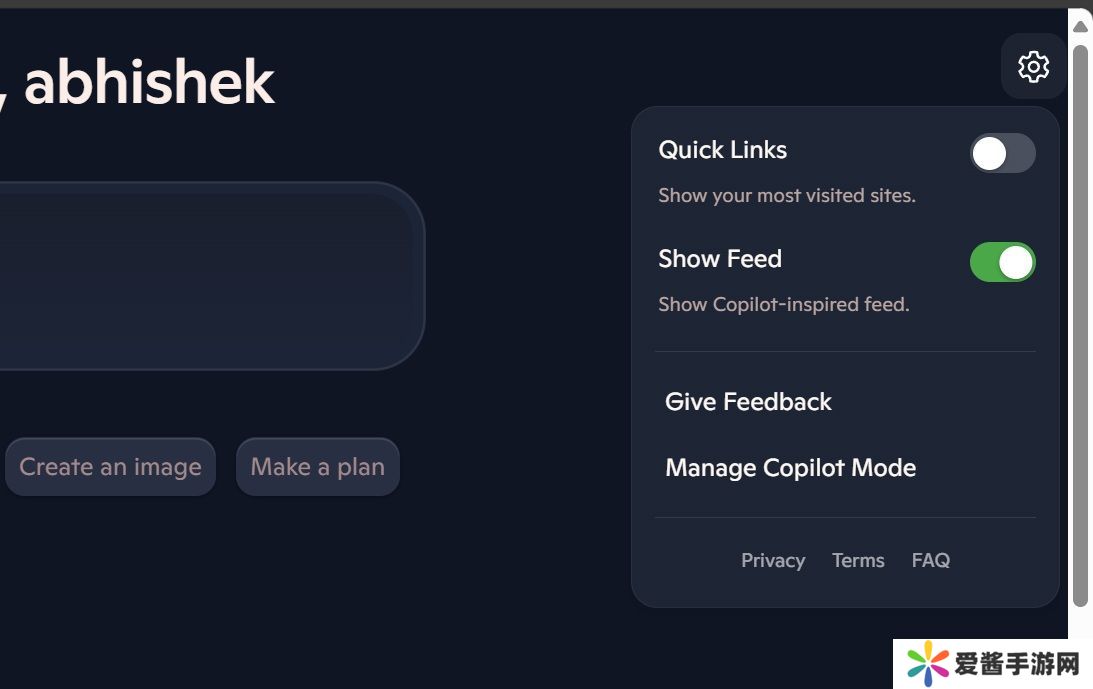Image resolution: width=1093 pixels, height=689 pixels.
Task: Click the scrollbar up arrow
Action: coord(1080,26)
